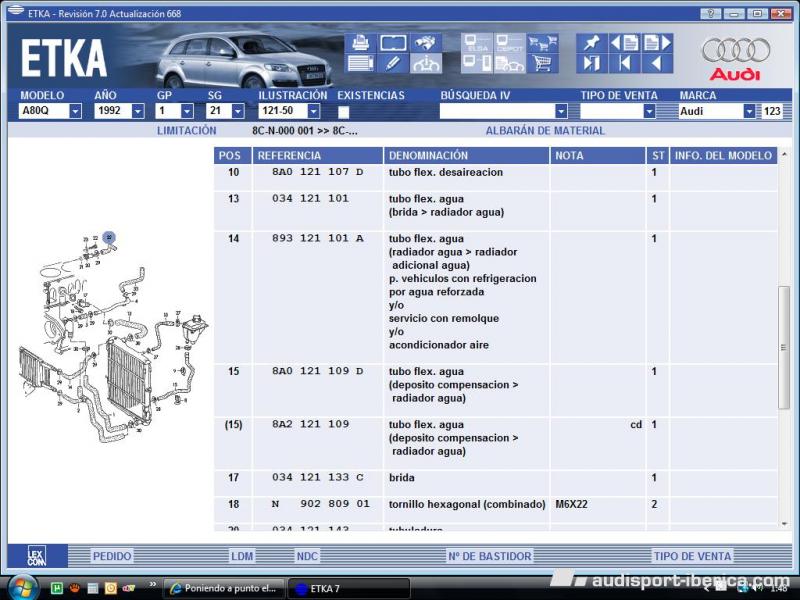Screen dimensions: 800x600
Task: Expand the GP dropdown
Action: [x=187, y=111]
